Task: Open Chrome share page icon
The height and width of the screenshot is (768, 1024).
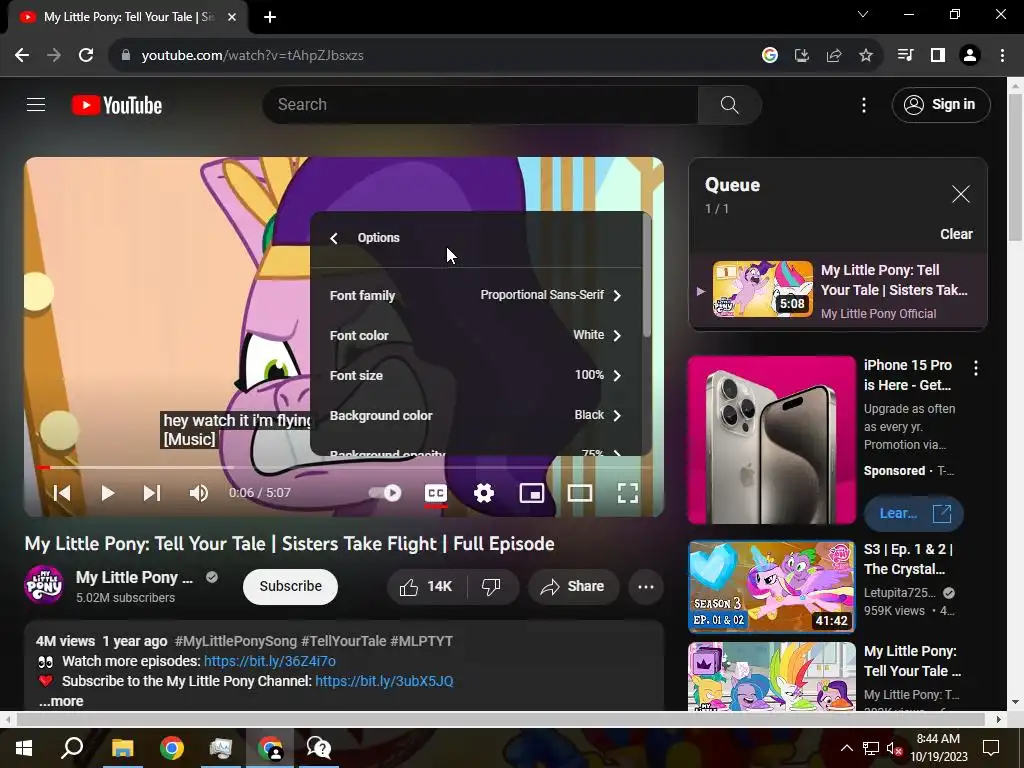Action: 834,56
